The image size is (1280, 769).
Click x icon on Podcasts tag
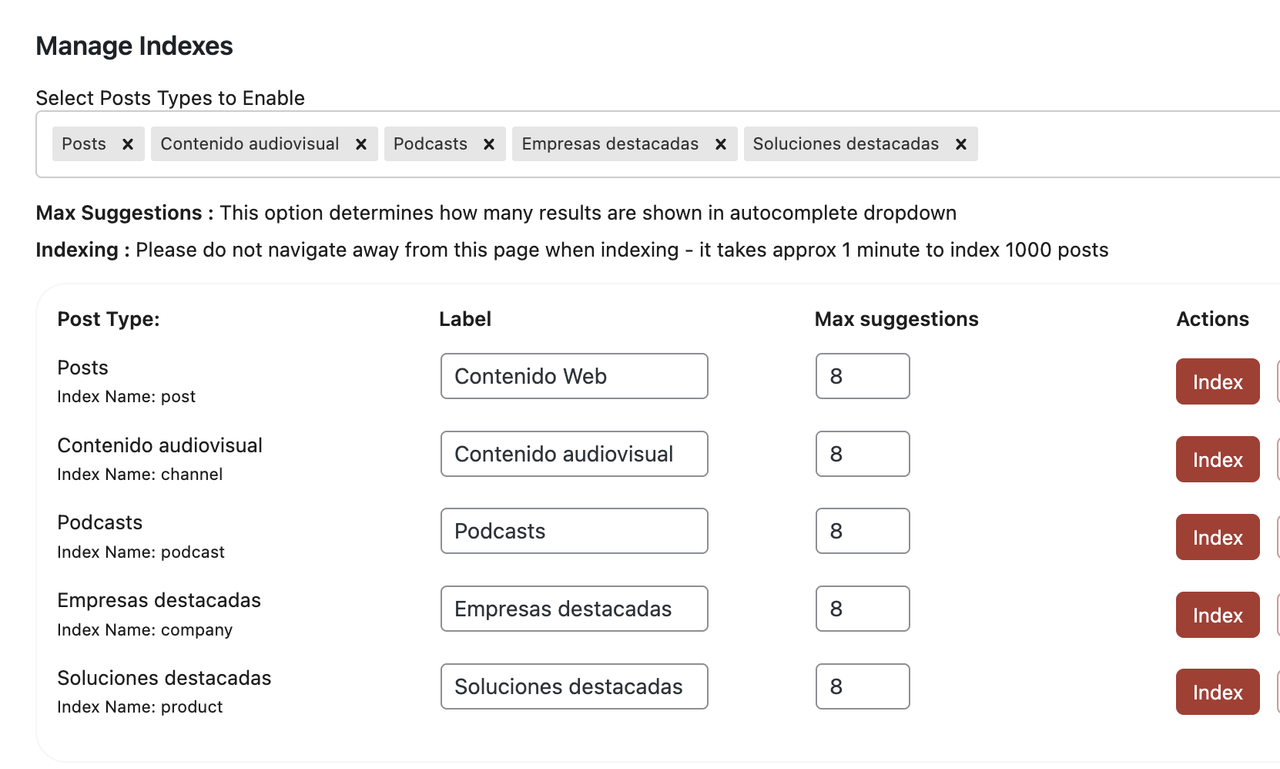(489, 144)
